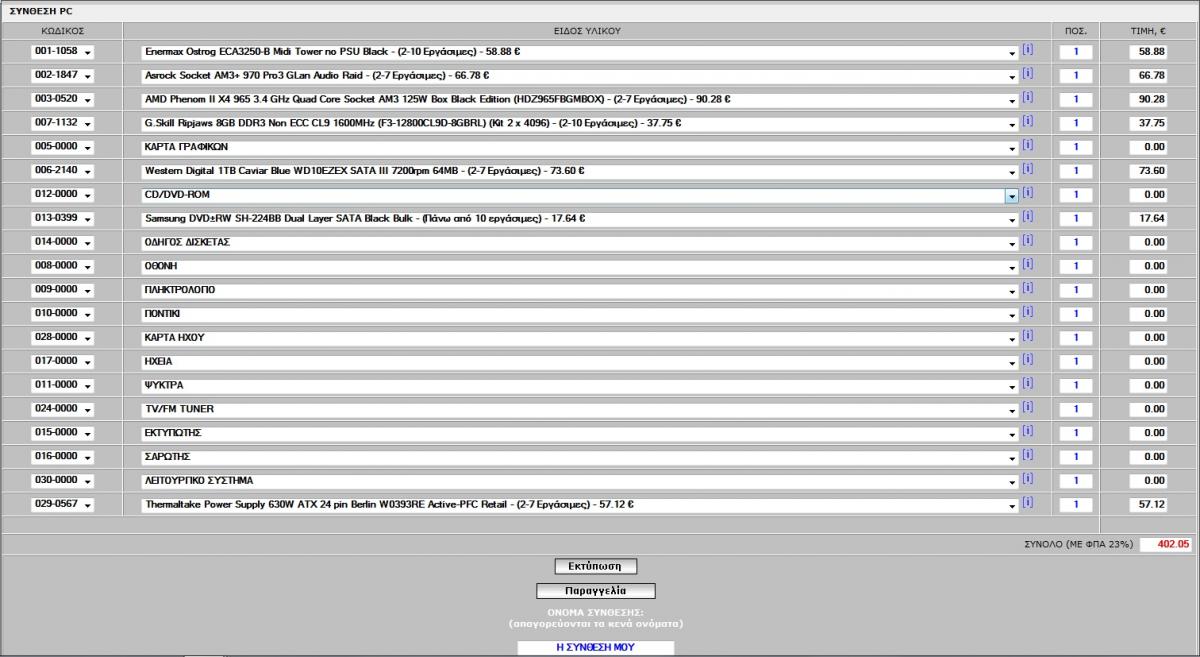This screenshot has width=1200, height=657.
Task: Click the ΣΥΝΘΕΣΗ PC title text
Action: (40, 9)
